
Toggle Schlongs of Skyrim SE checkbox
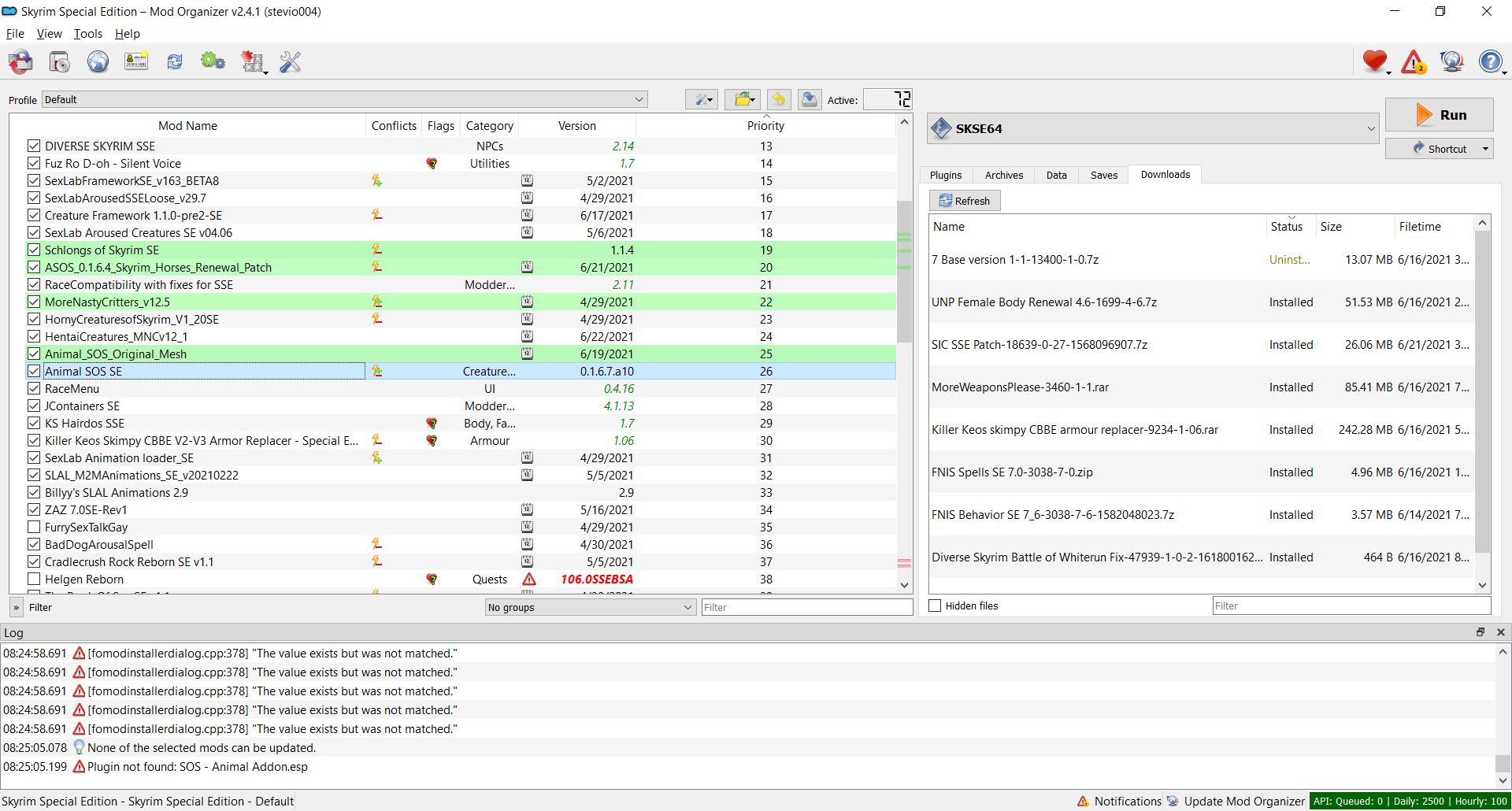[x=34, y=250]
